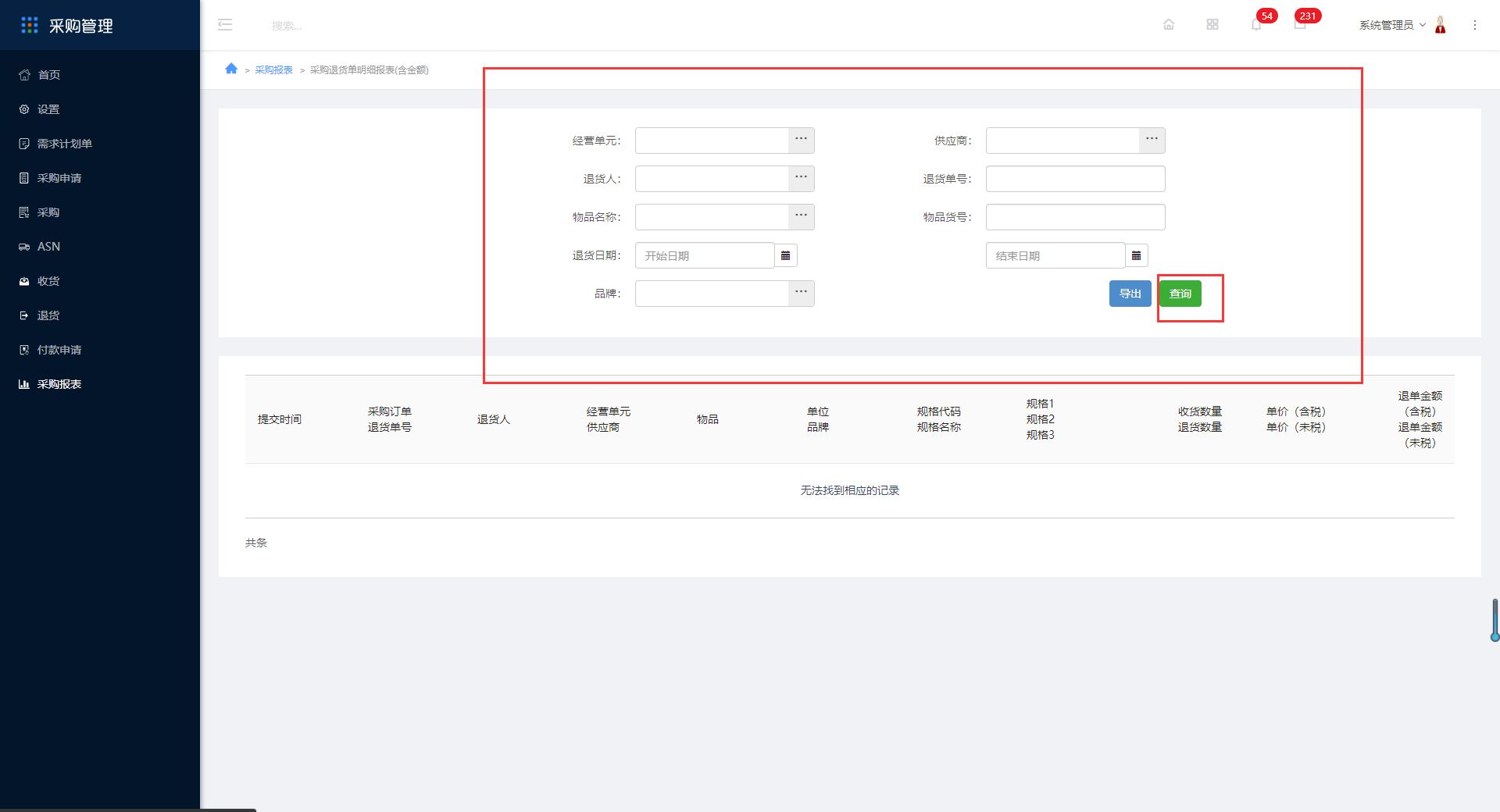
Task: Open notifications bell with 54 badge
Action: coord(1256,24)
